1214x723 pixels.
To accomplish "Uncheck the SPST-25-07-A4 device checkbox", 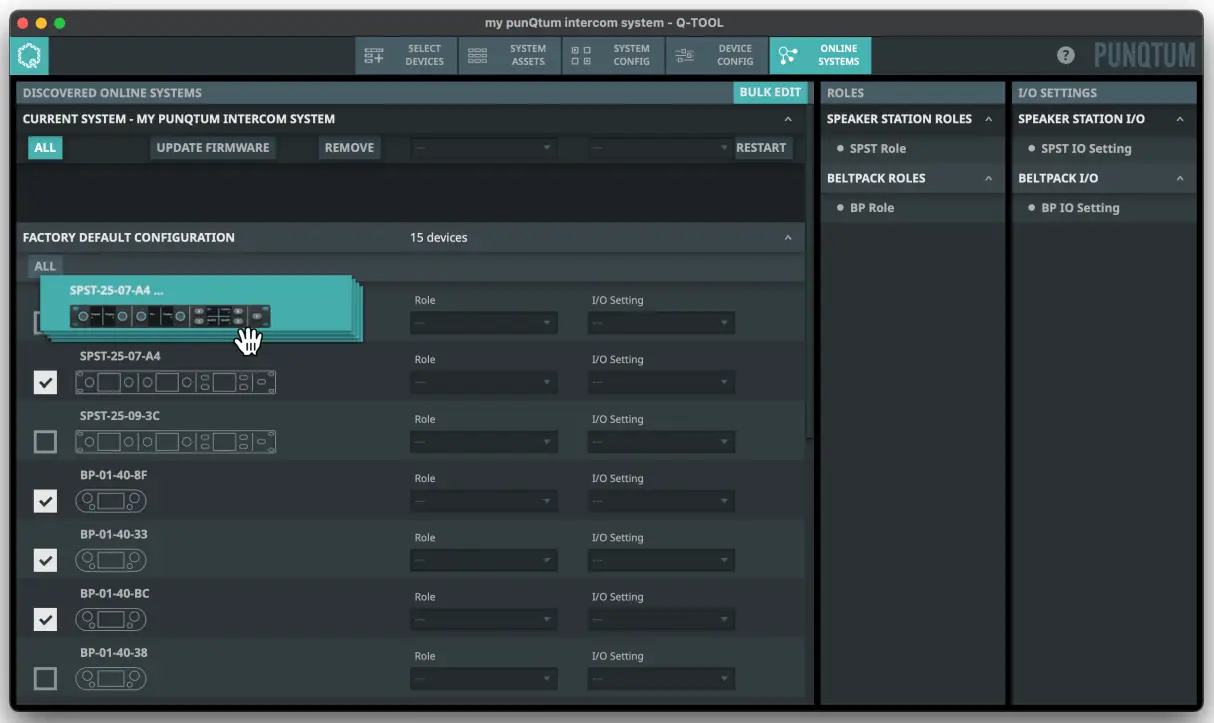I will coord(45,382).
